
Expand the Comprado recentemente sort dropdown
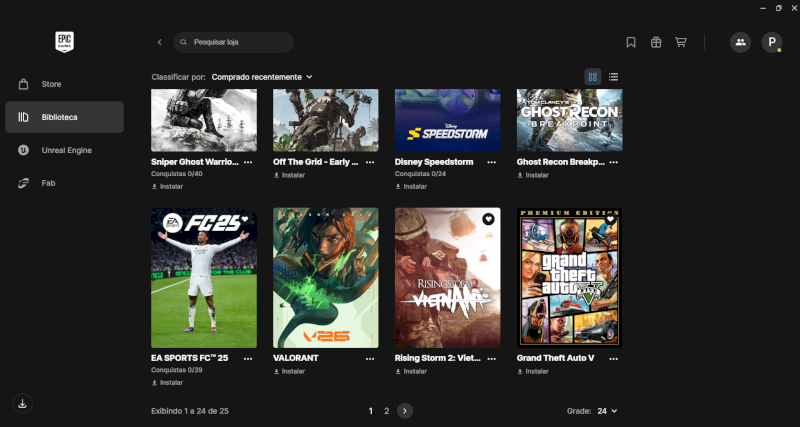coord(262,77)
